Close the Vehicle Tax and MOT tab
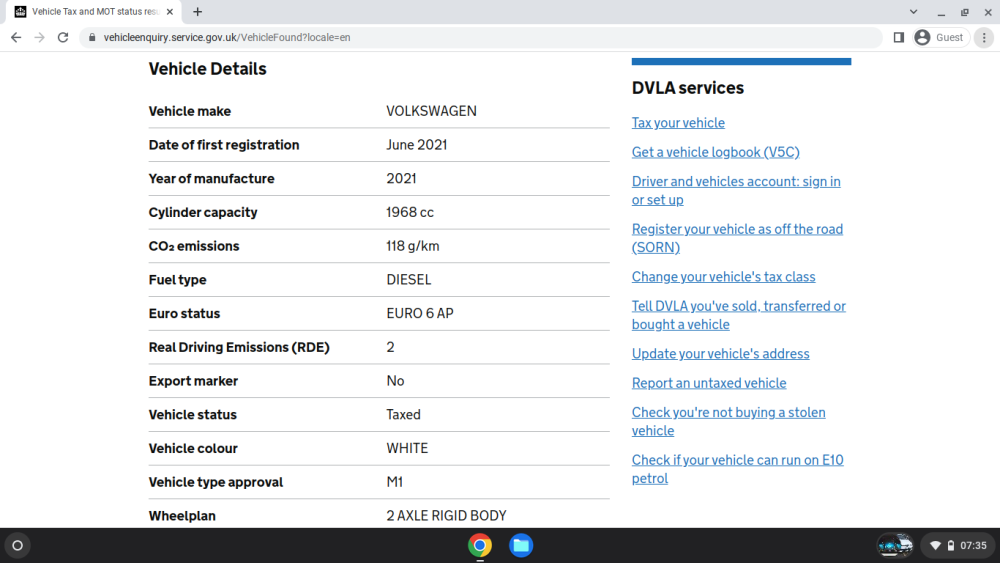This screenshot has height=563, width=1000. tap(170, 11)
